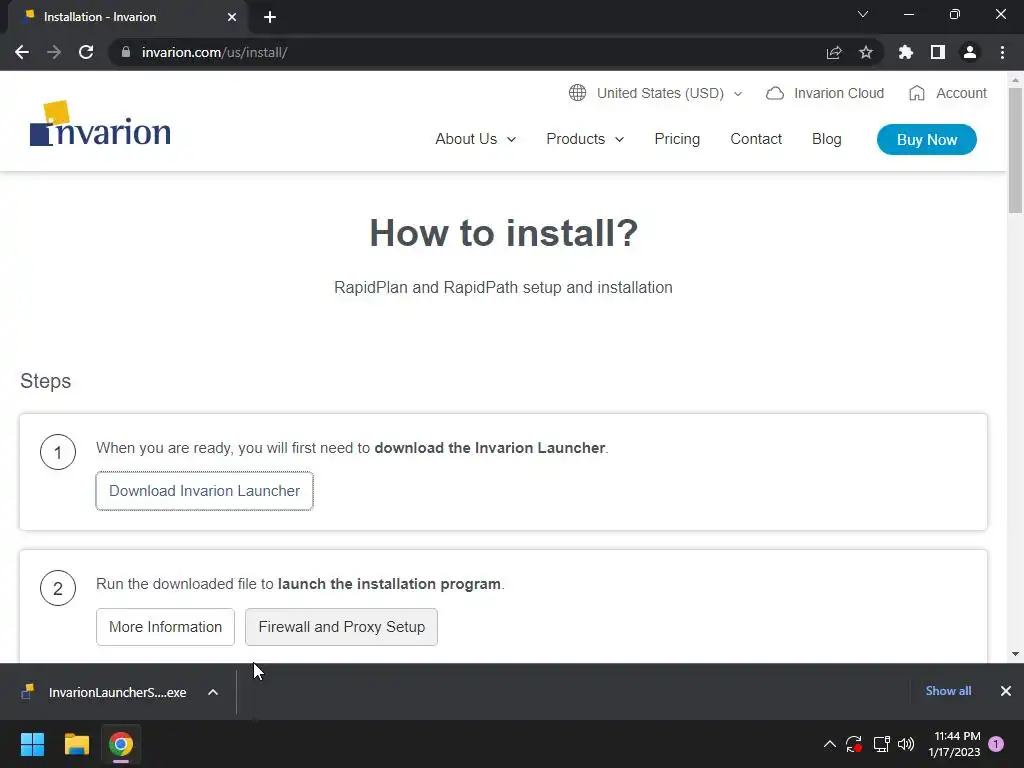Click Show all downloads
This screenshot has height=768, width=1024.
tap(948, 691)
